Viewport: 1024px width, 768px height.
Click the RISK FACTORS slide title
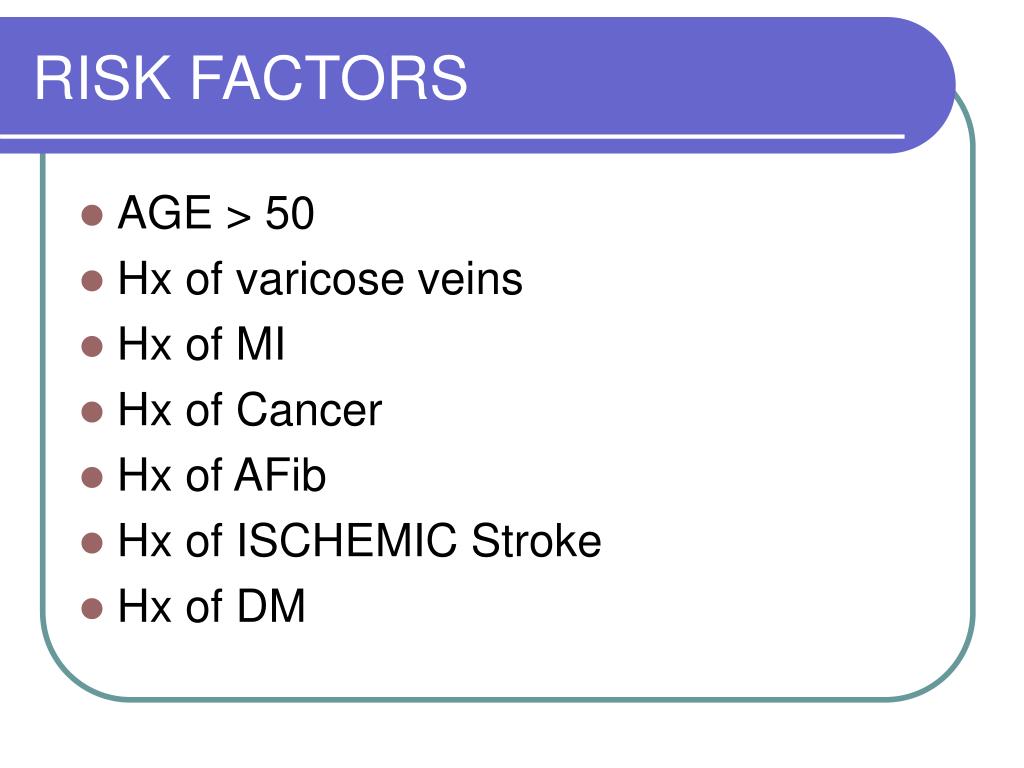tap(251, 78)
